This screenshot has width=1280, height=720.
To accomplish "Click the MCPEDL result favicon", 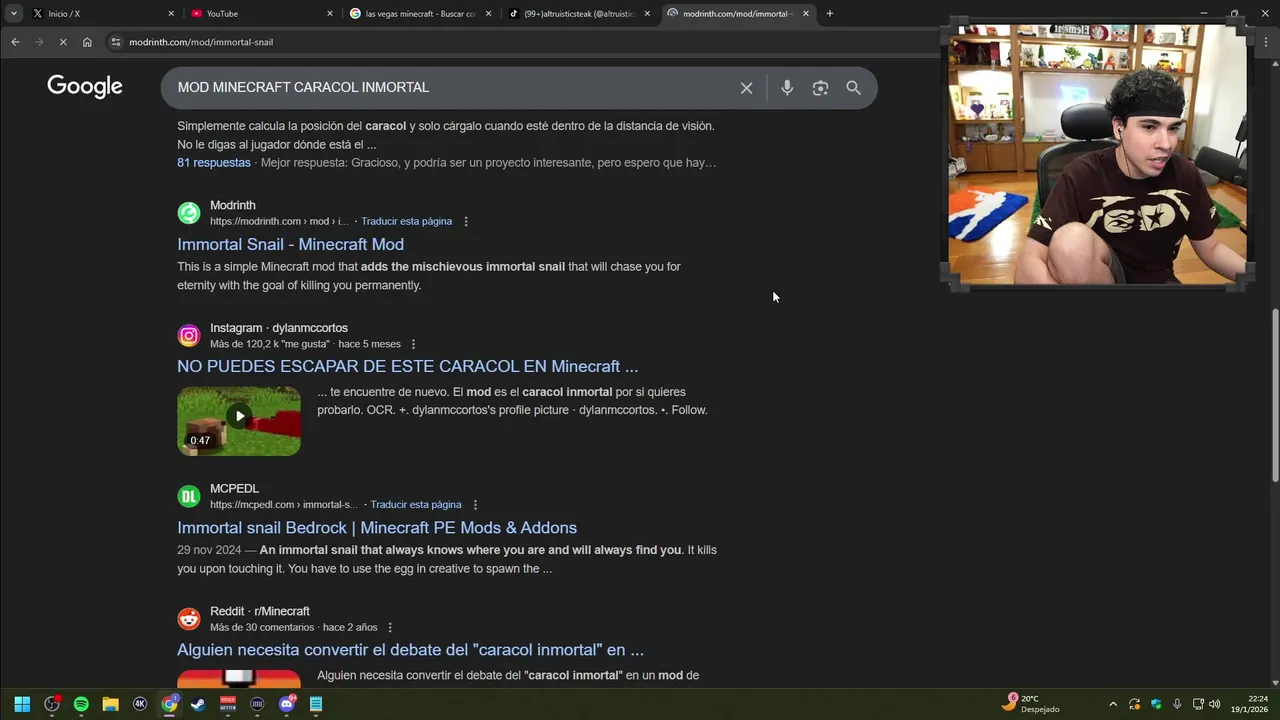I will (x=189, y=496).
